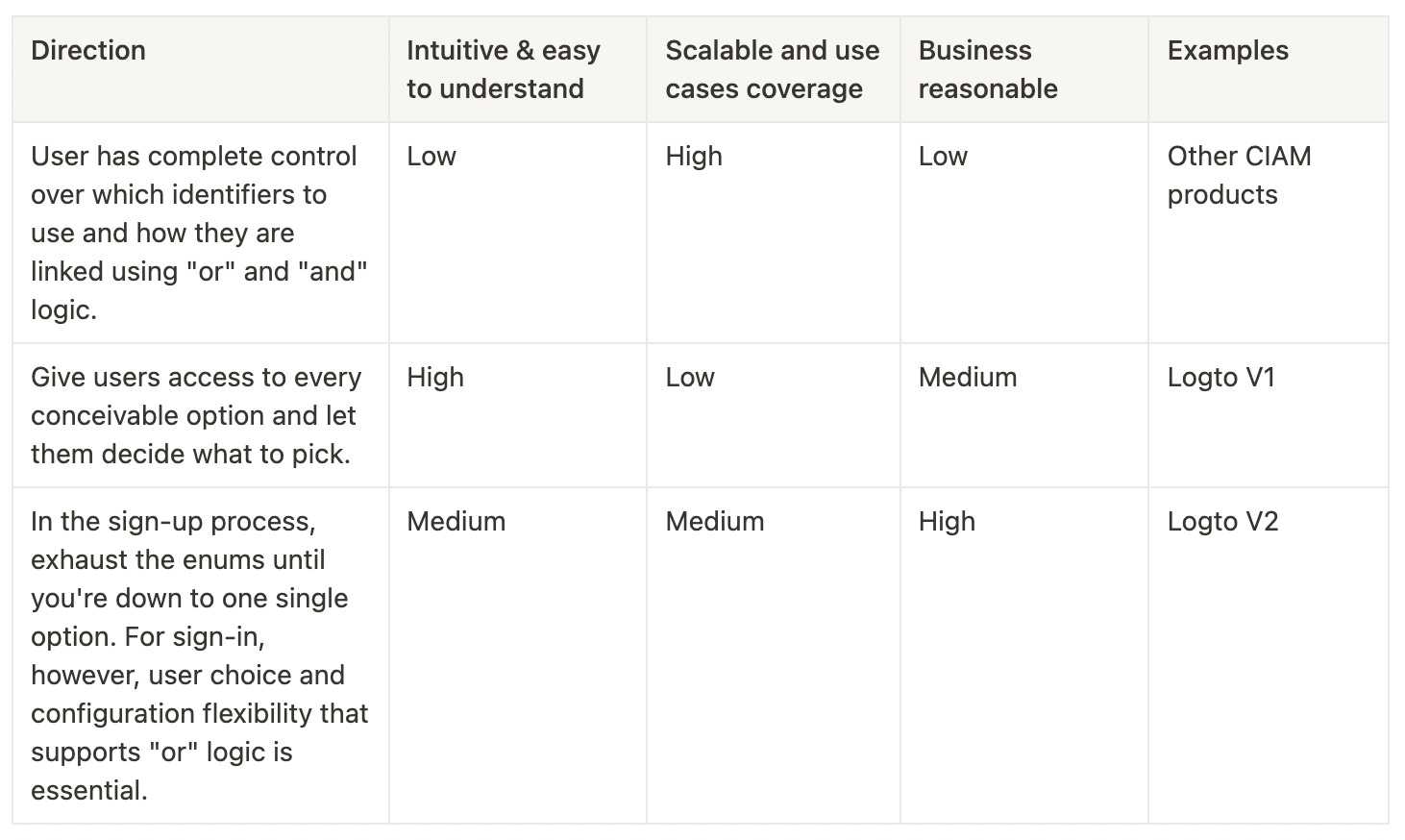Click 'Low' intuitive rating for complete-control row
1405x840 pixels.
tap(431, 157)
